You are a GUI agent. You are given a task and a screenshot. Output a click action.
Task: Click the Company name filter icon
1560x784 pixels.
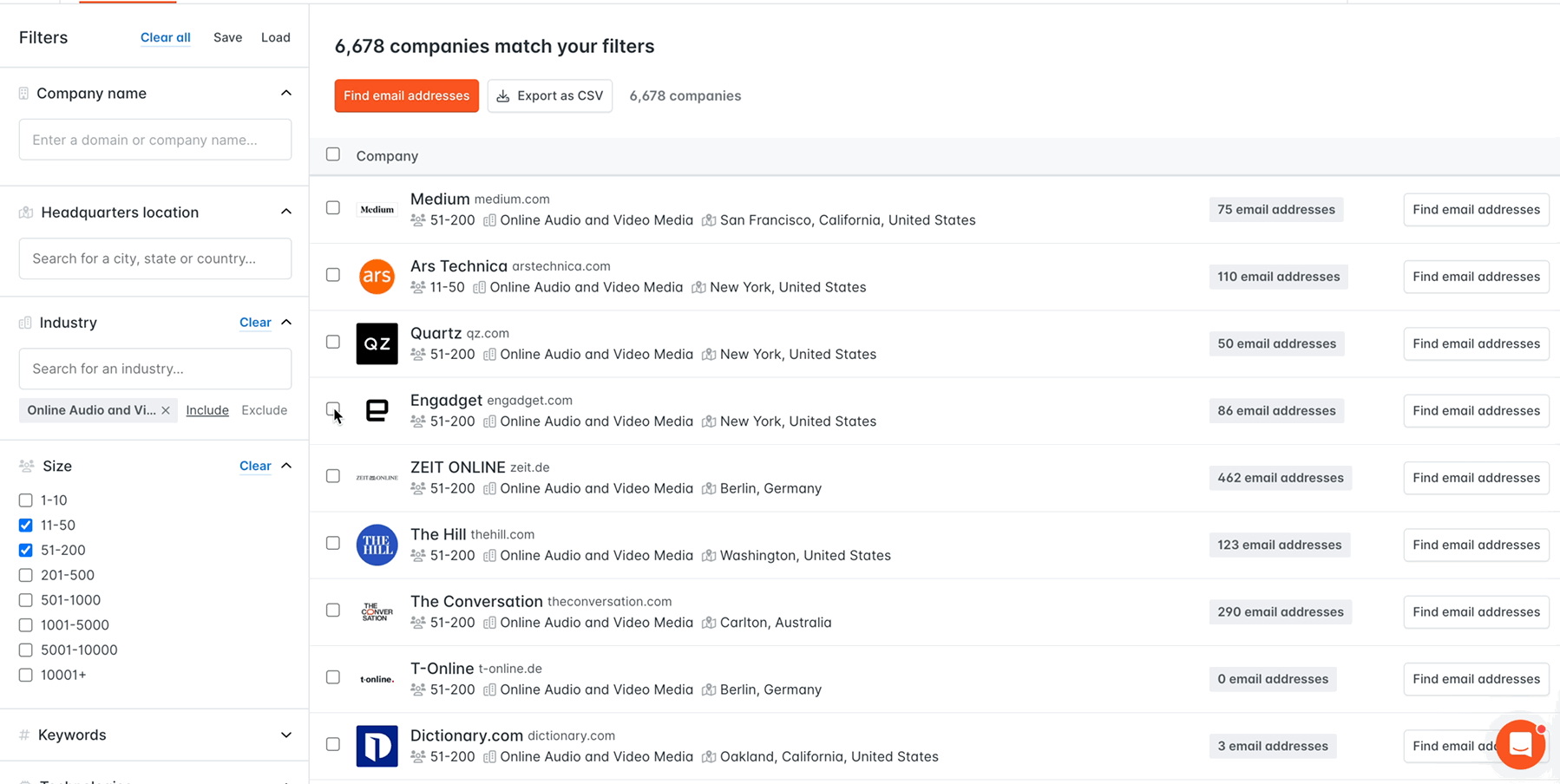click(x=23, y=94)
